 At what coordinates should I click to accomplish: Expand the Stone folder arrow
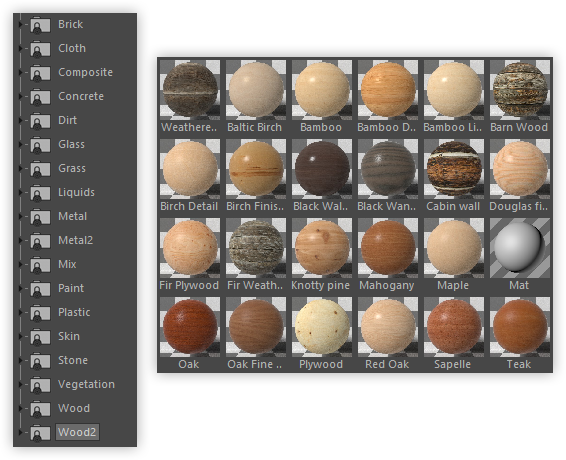(x=21, y=360)
